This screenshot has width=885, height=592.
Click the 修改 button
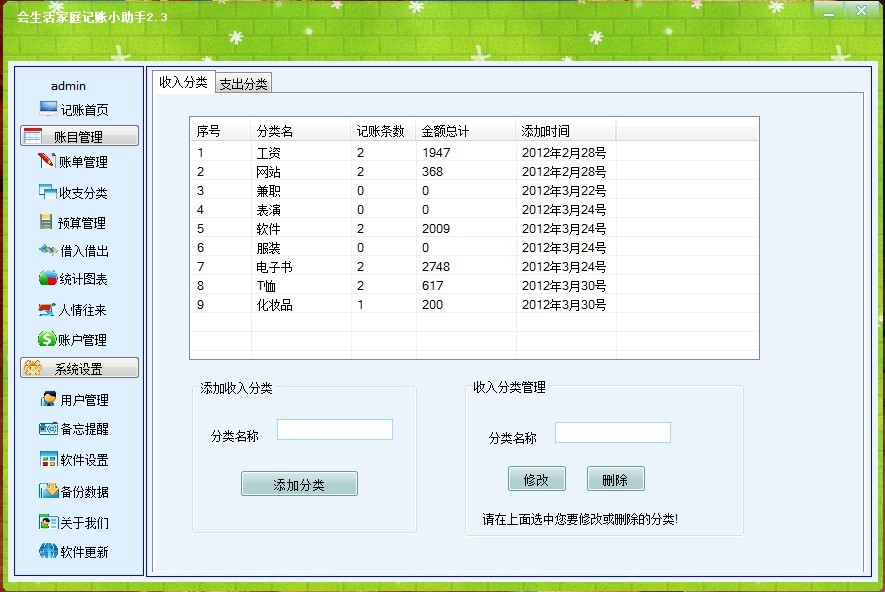(x=537, y=479)
